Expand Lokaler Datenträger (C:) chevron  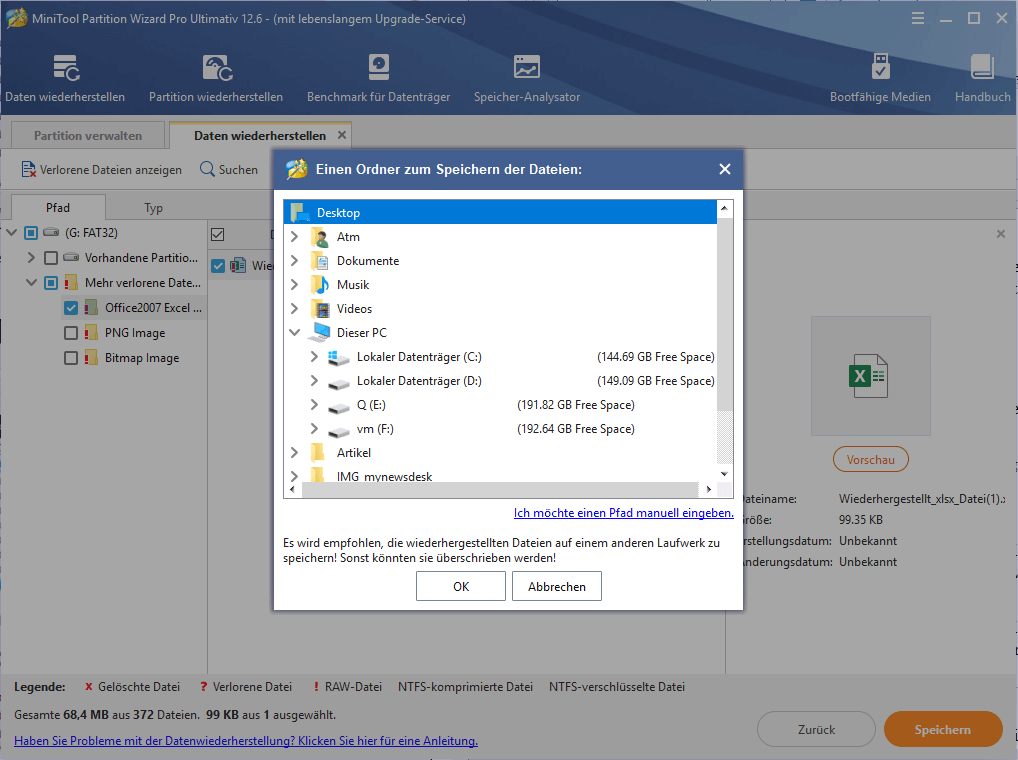tap(314, 357)
